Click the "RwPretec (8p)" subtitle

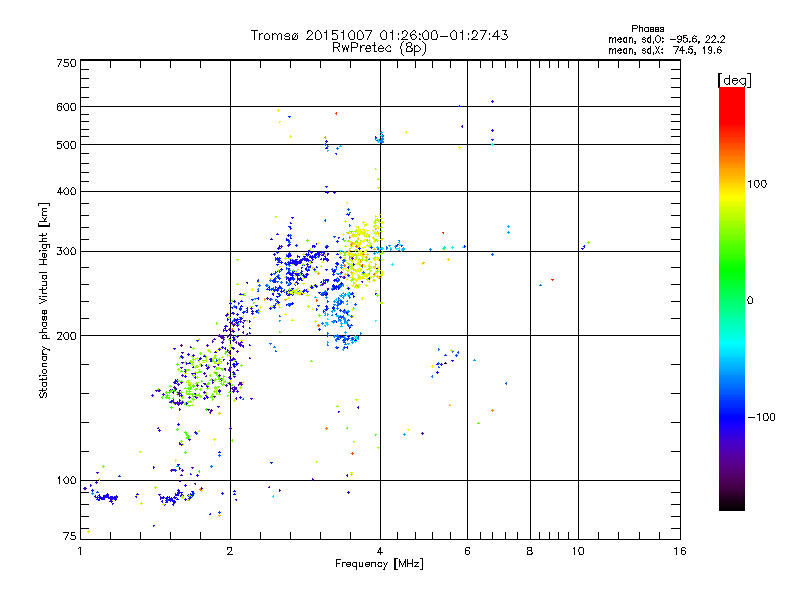(x=379, y=48)
